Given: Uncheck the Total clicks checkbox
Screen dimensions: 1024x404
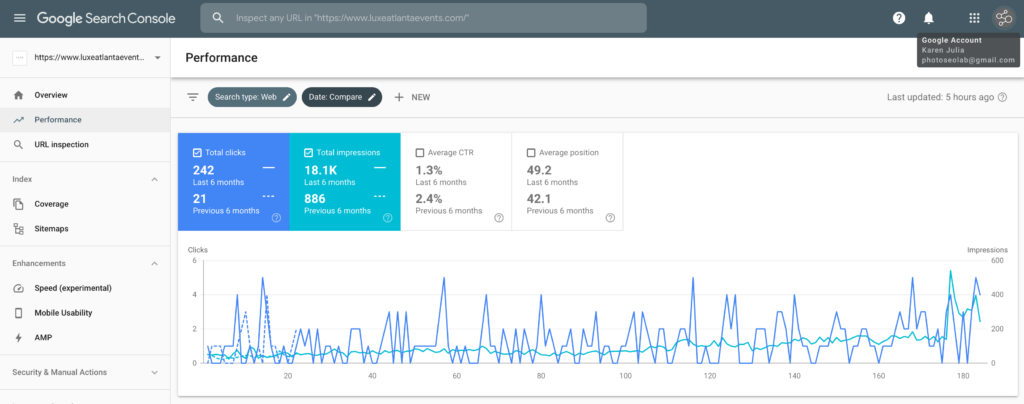Looking at the screenshot, I should point(197,153).
